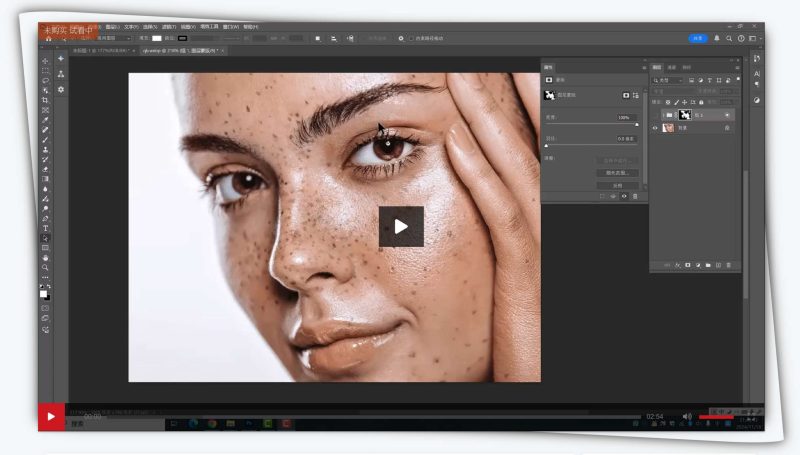Image resolution: width=800 pixels, height=455 pixels.
Task: Open search with the magnifier icon at top right
Action: pos(729,38)
